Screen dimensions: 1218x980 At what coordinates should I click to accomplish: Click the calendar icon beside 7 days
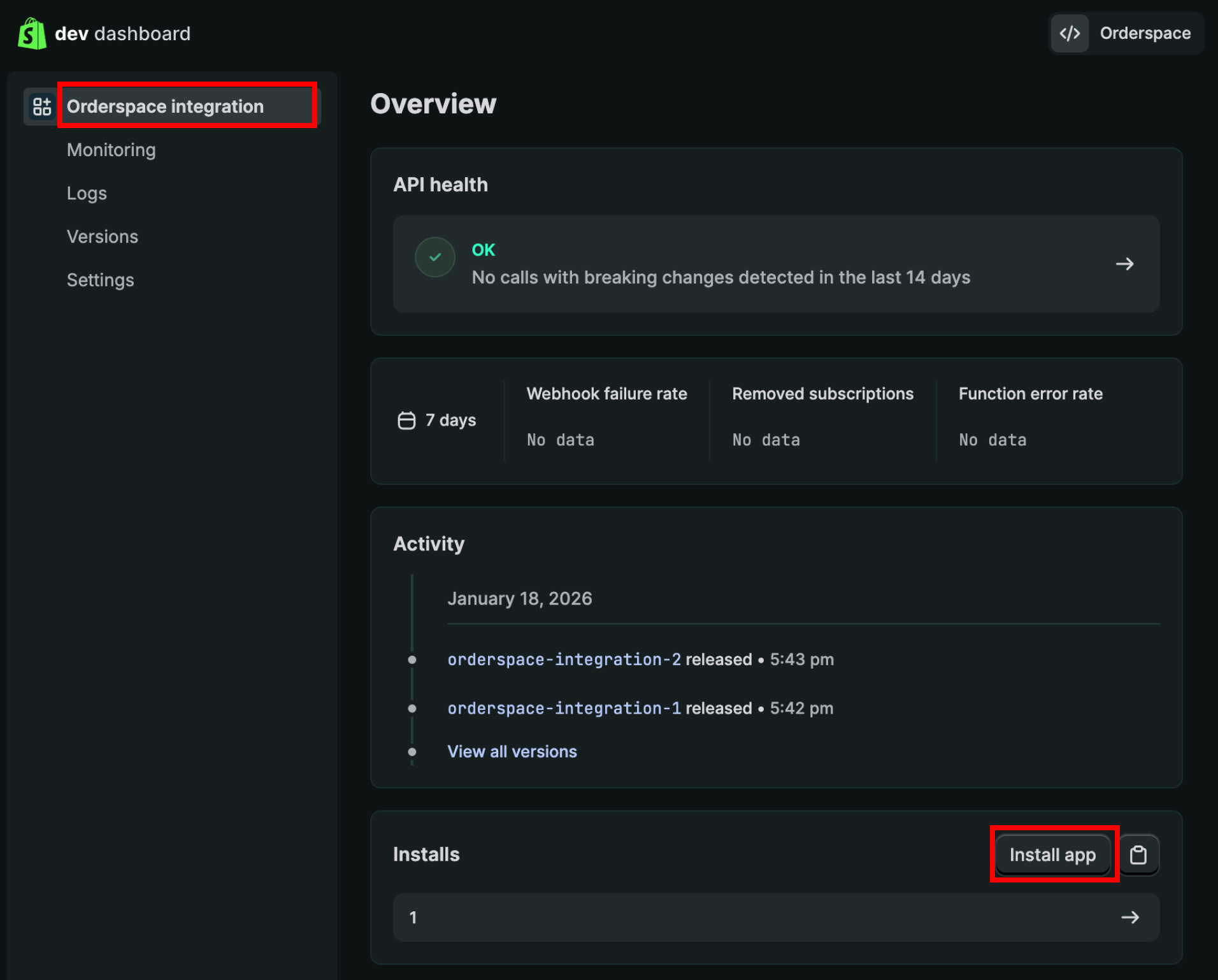(406, 421)
